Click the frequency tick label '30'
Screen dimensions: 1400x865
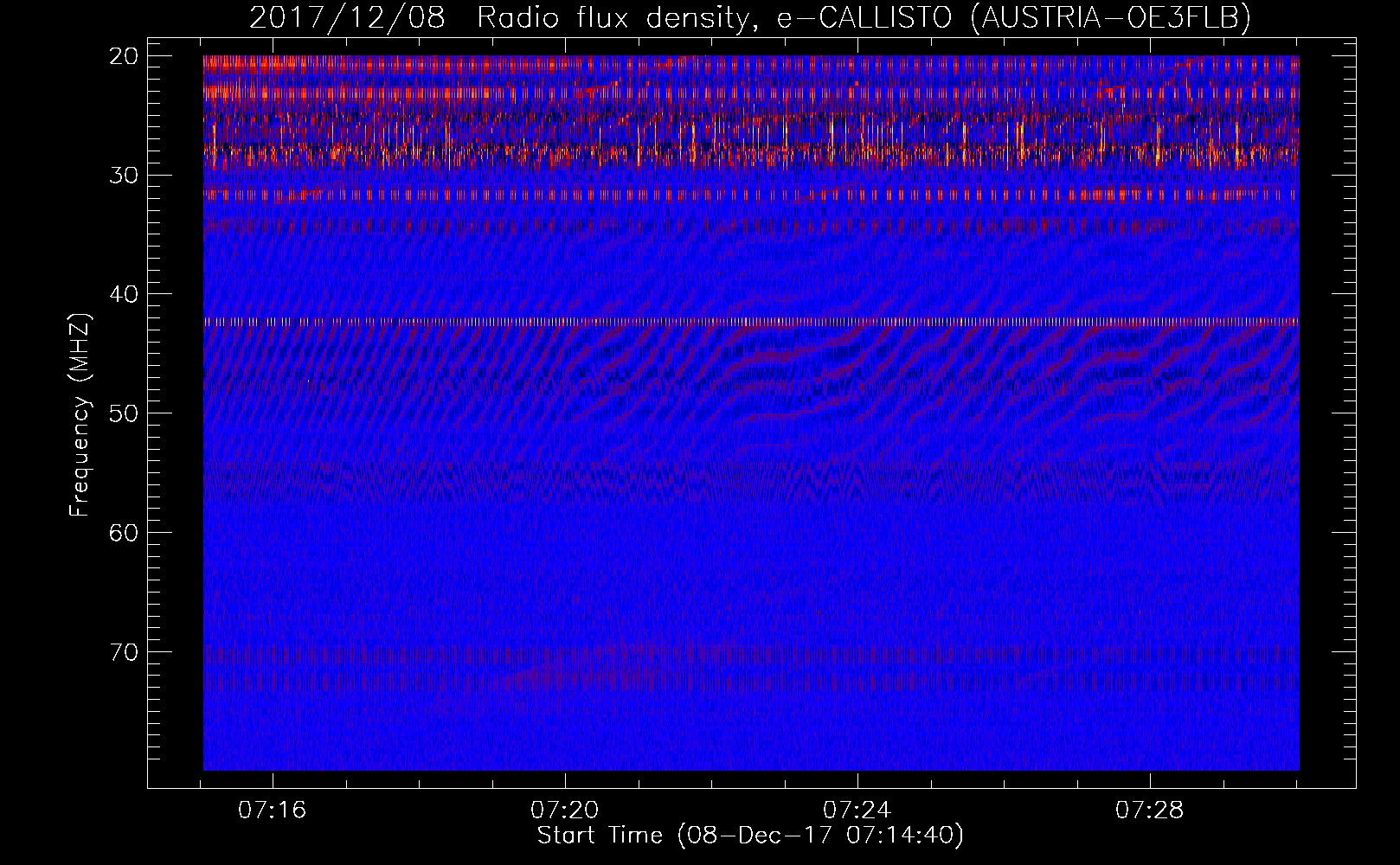(x=125, y=176)
